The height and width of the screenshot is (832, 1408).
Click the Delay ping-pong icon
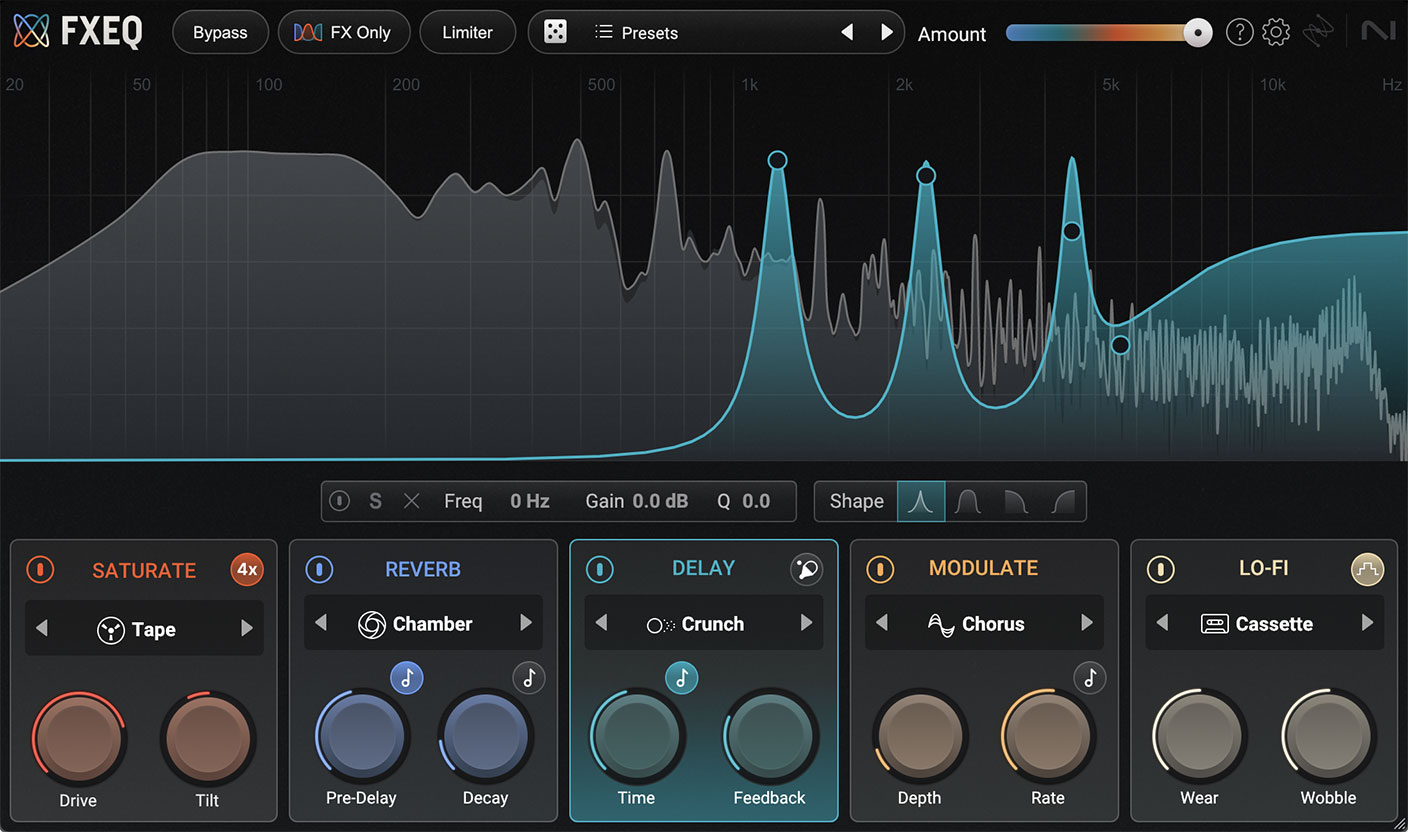pos(806,568)
